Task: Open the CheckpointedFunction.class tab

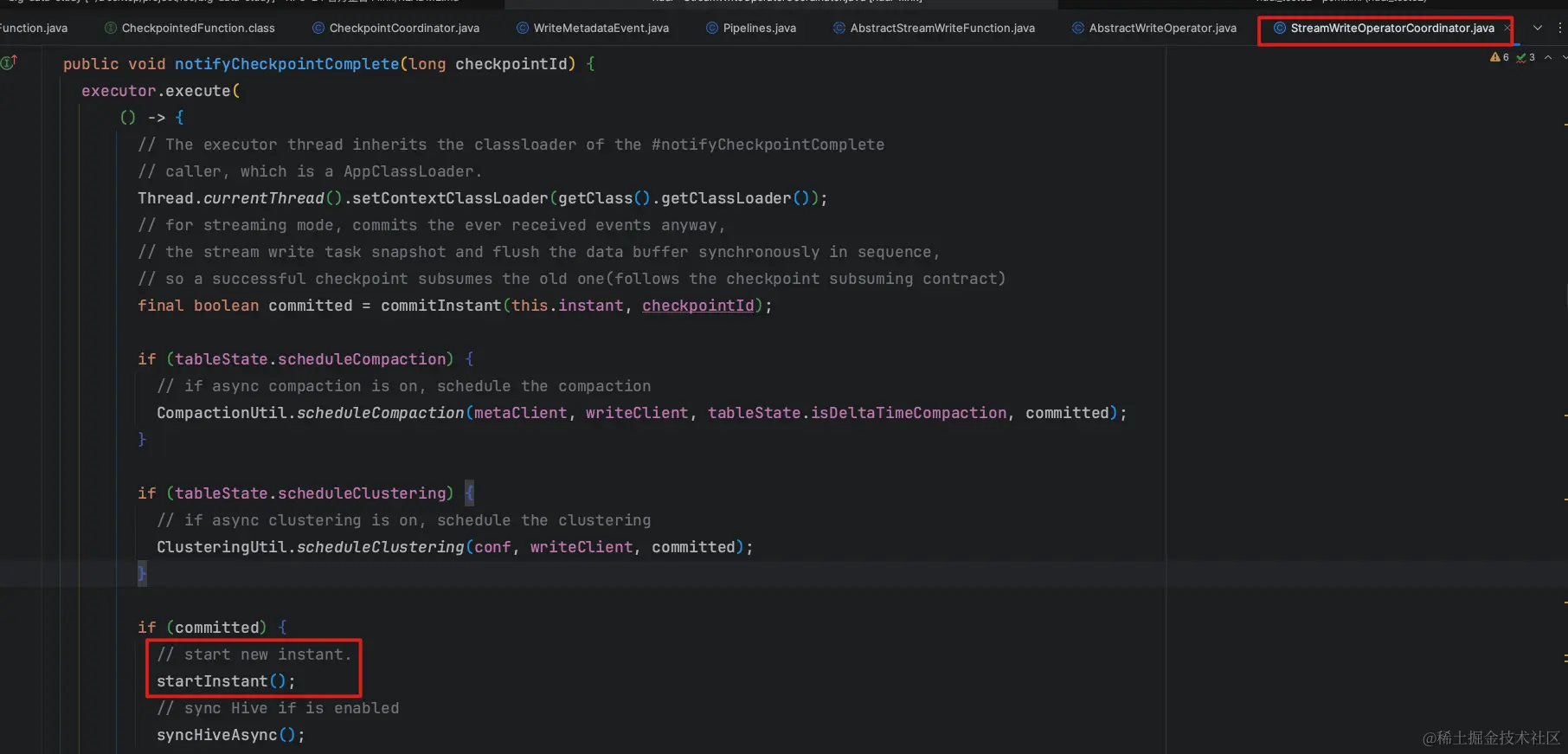Action: click(190, 28)
